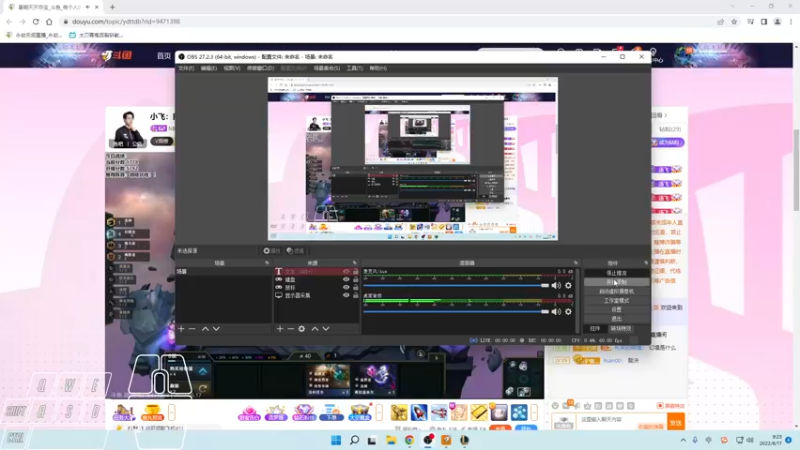This screenshot has width=800, height=450.
Task: Open File Explorer from the taskbar
Action: (x=391, y=440)
